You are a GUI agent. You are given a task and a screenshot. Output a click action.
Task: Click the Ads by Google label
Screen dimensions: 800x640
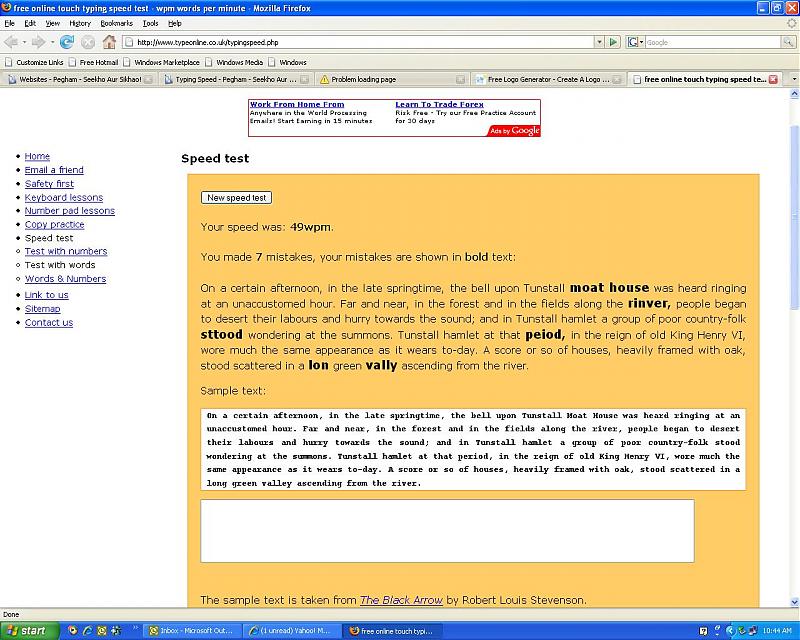(x=514, y=131)
